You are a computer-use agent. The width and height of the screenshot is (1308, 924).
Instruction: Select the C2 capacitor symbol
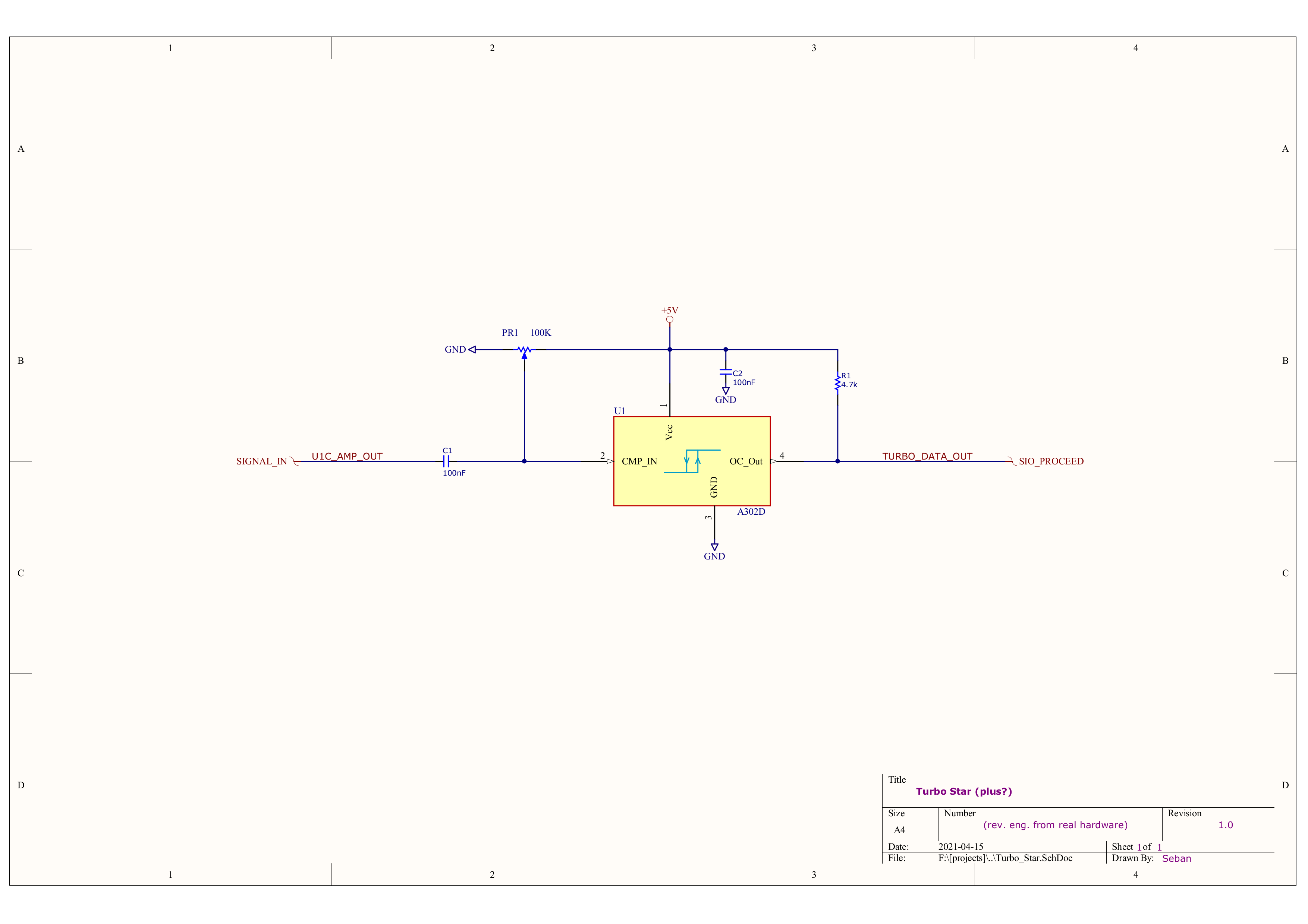tap(725, 372)
